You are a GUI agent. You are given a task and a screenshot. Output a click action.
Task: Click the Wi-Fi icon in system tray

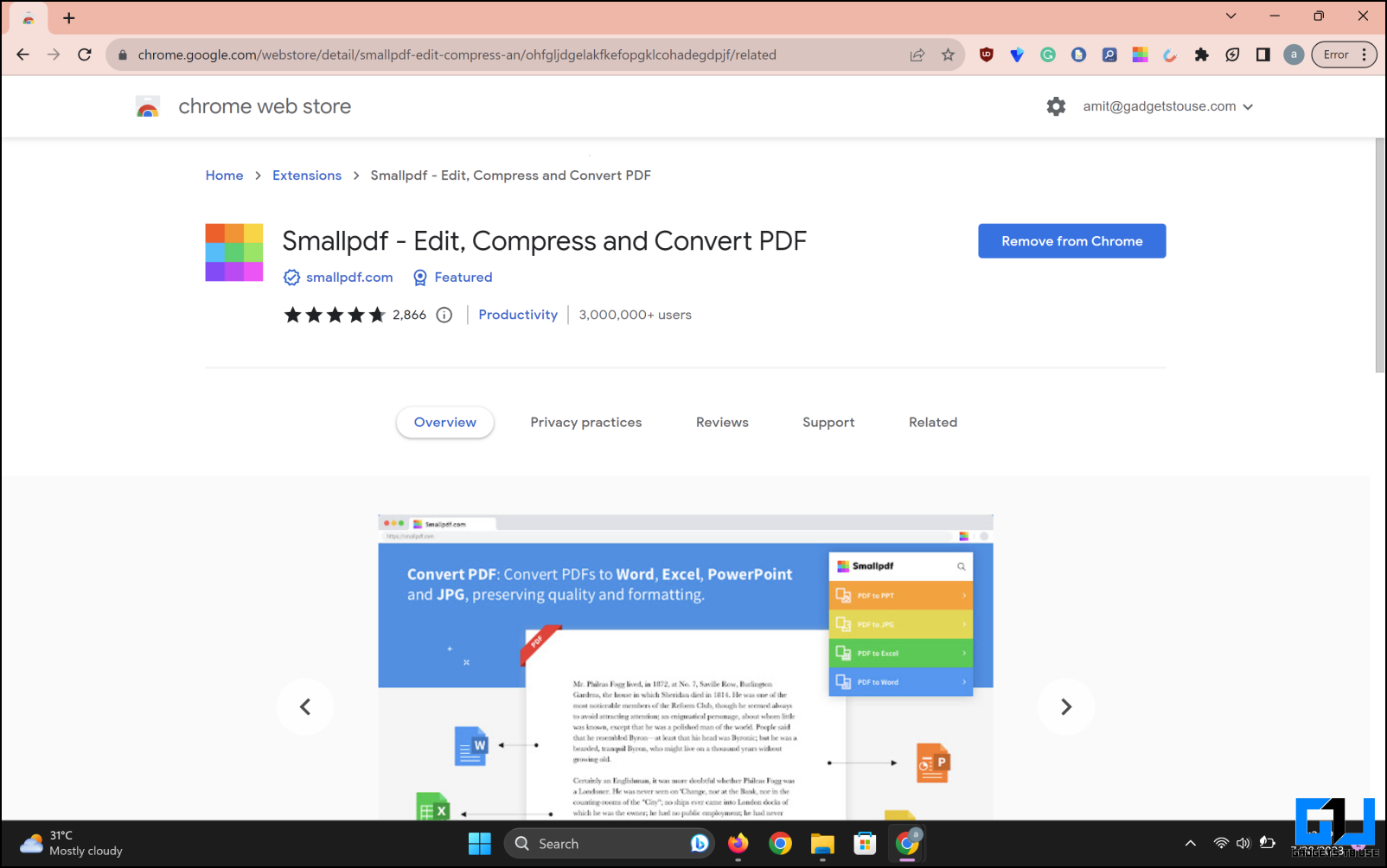point(1221,843)
